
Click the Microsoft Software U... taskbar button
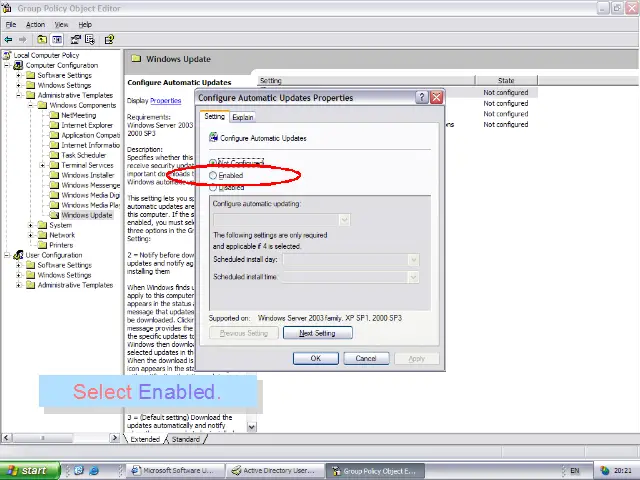175,471
